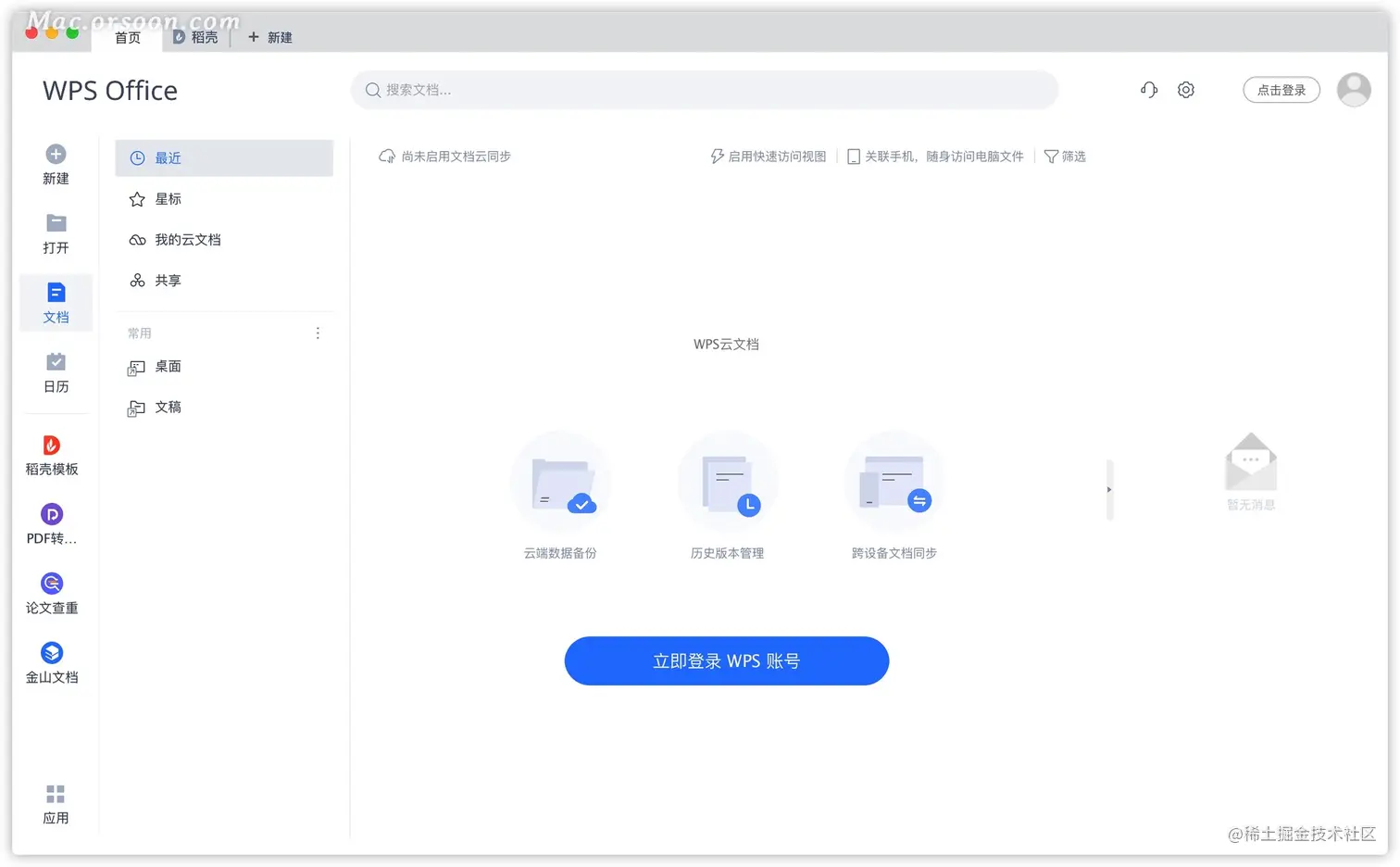Click the 点击登录 button
Screen dimensions: 1400x867
point(1281,90)
